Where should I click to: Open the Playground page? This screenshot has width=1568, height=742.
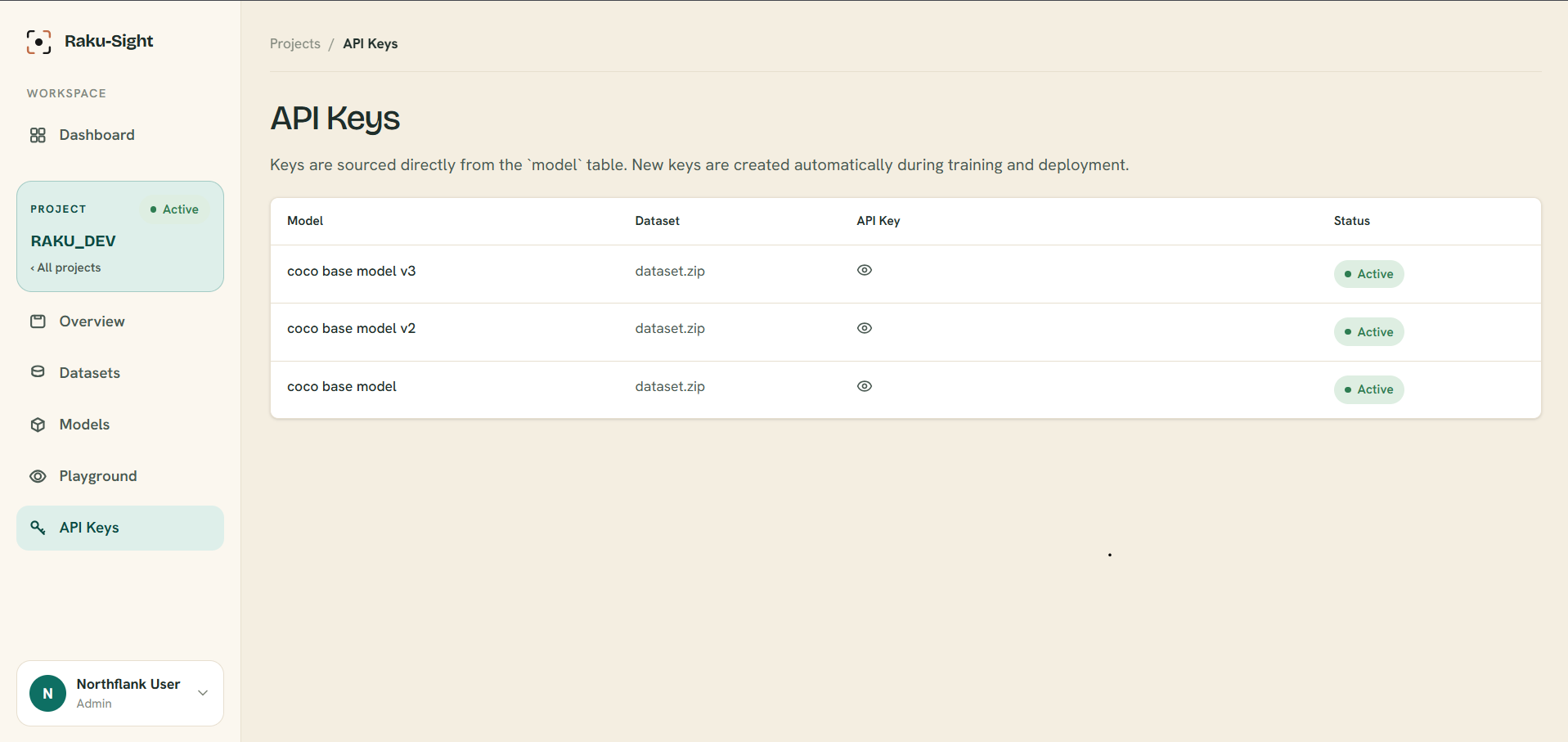(x=120, y=476)
